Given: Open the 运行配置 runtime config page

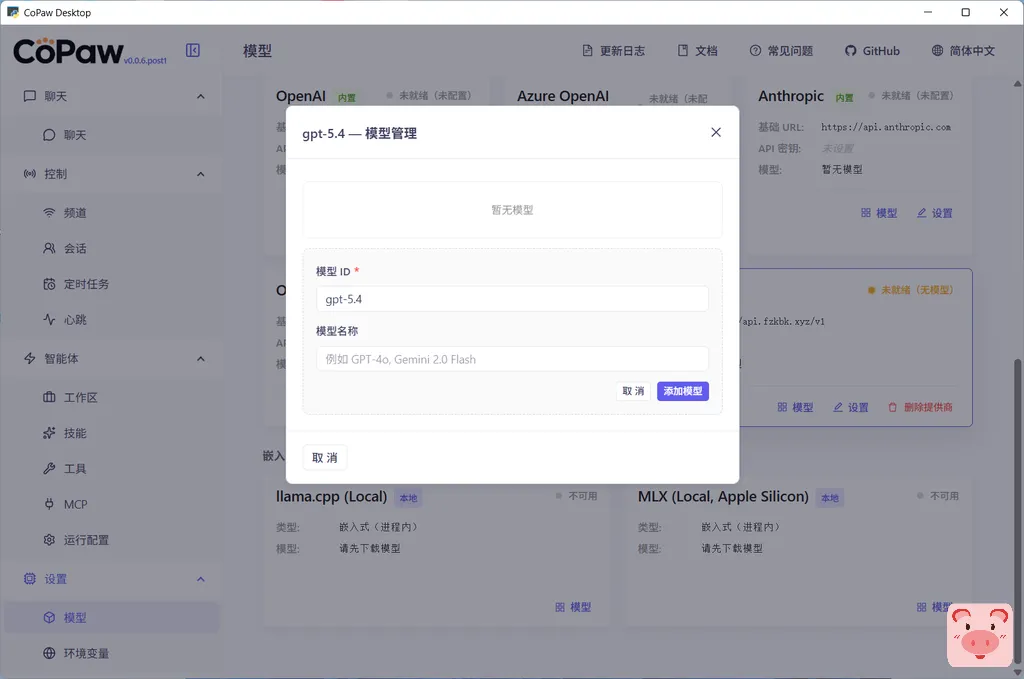Looking at the screenshot, I should coord(112,540).
